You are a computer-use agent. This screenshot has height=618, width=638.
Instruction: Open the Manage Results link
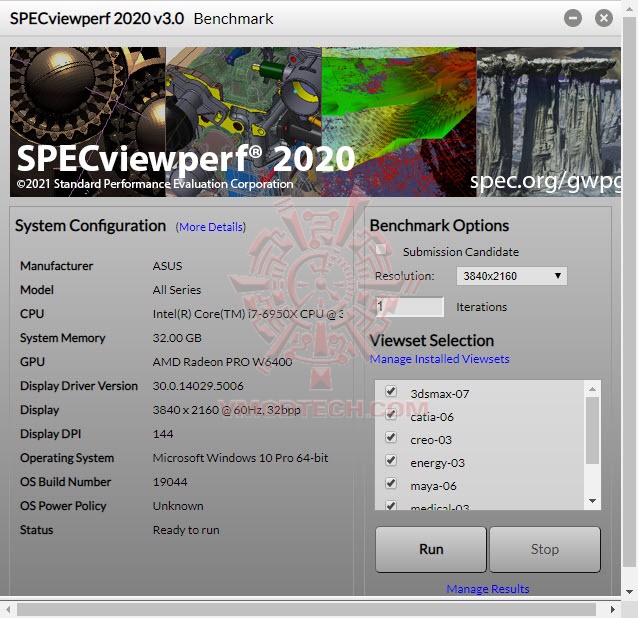point(488,589)
